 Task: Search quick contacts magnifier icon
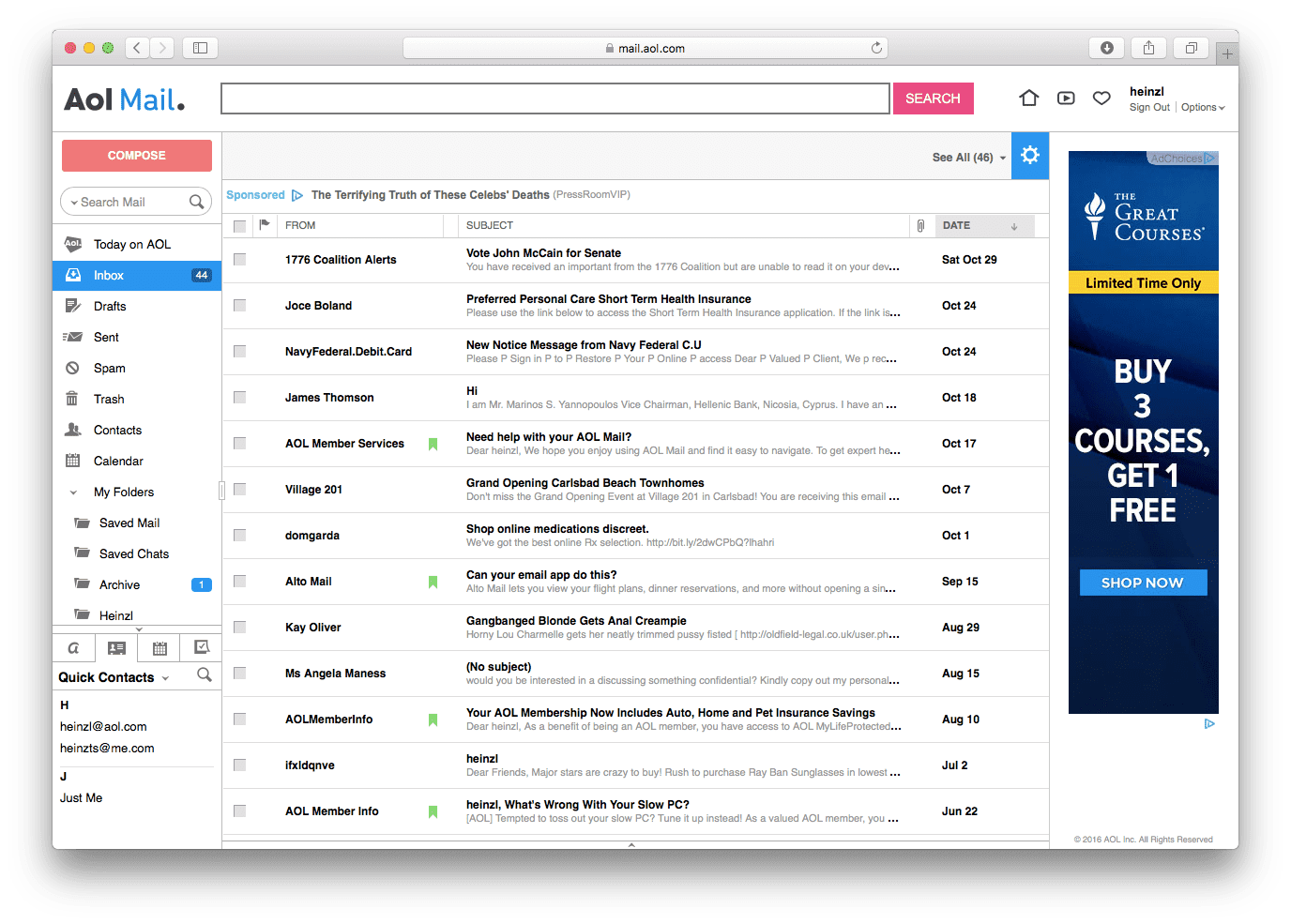pos(205,675)
